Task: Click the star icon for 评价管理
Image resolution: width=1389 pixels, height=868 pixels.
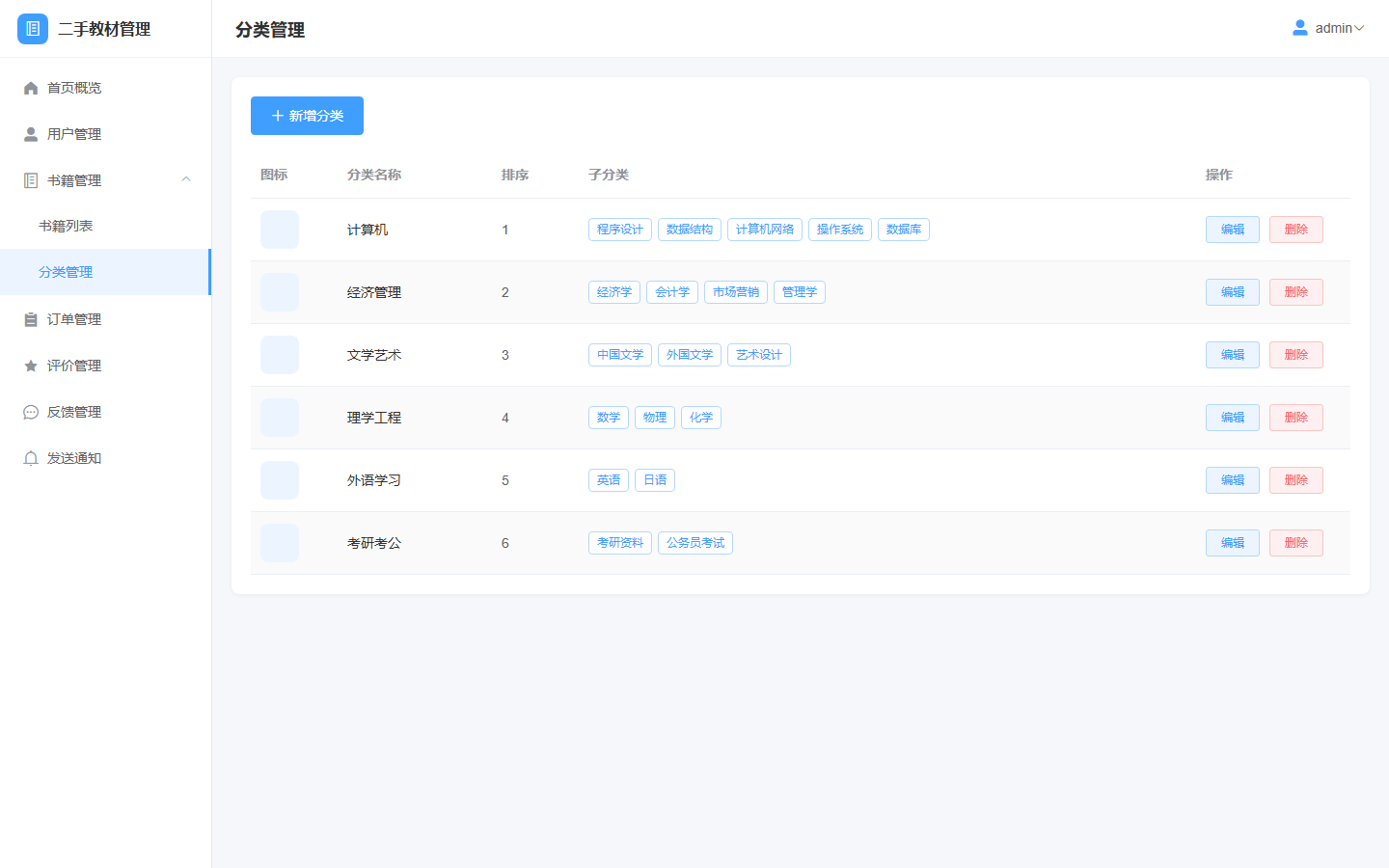Action: 31,366
